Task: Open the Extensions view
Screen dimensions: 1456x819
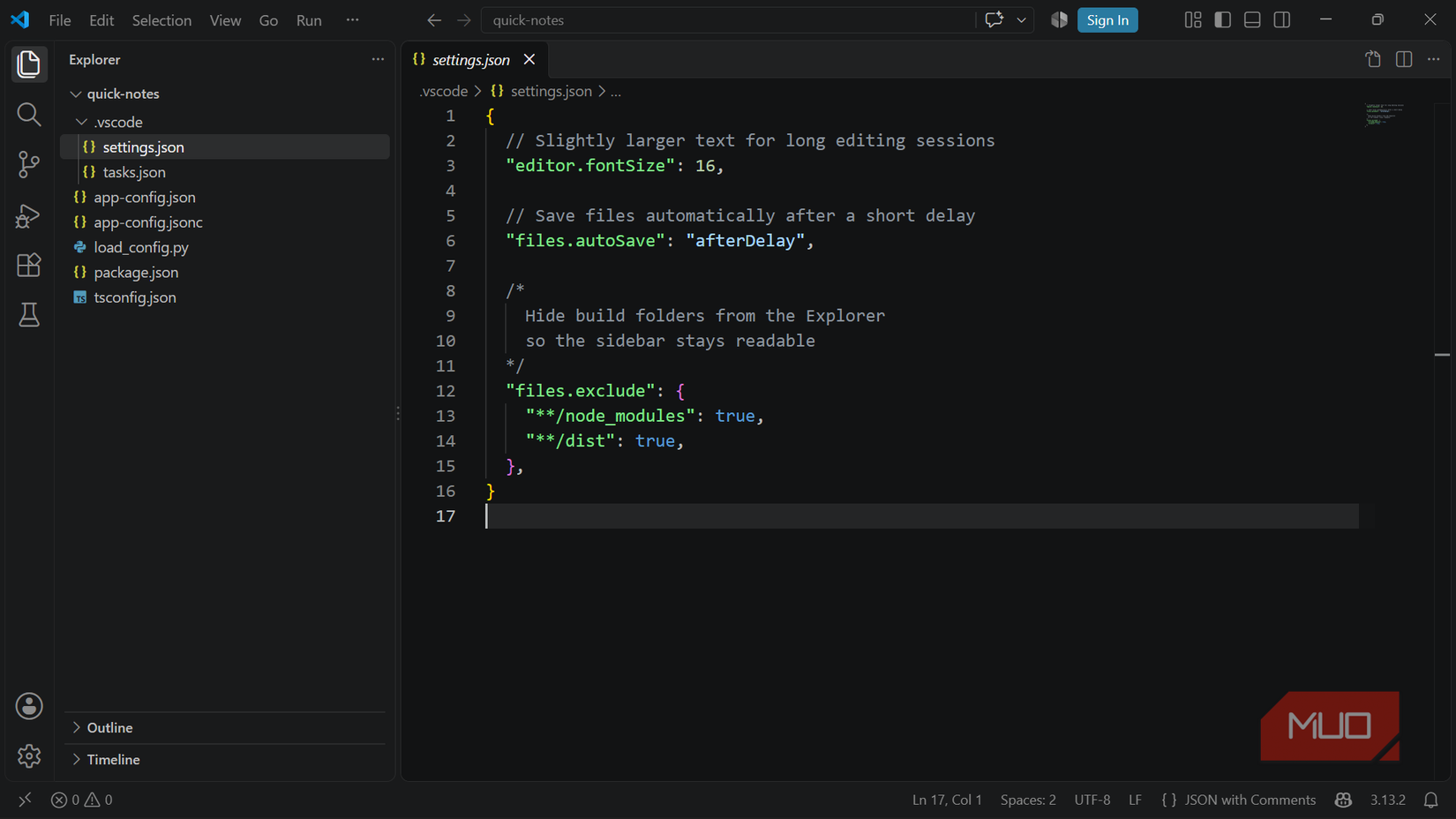Action: tap(29, 266)
